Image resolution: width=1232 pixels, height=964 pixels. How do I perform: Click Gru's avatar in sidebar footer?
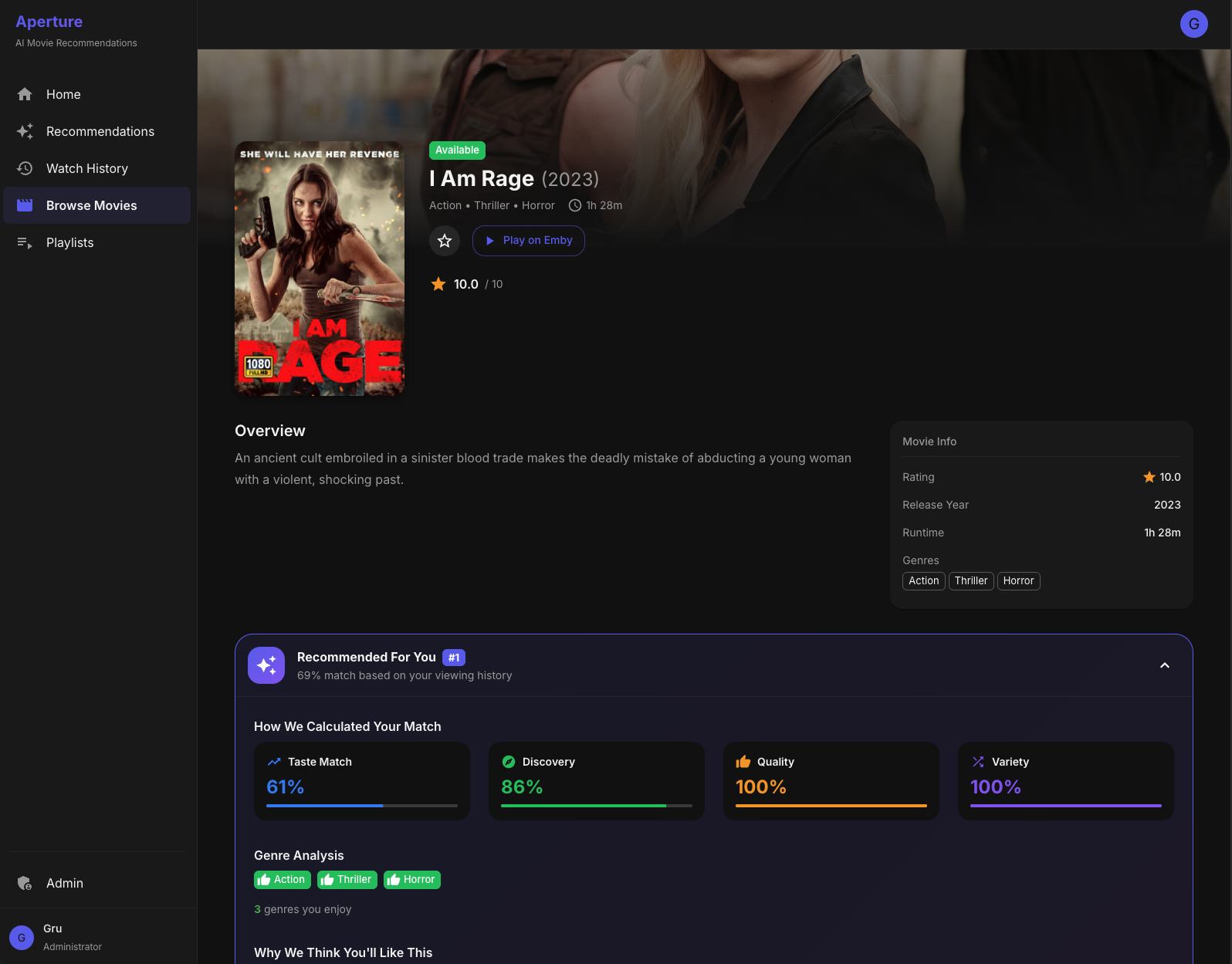pos(22,938)
